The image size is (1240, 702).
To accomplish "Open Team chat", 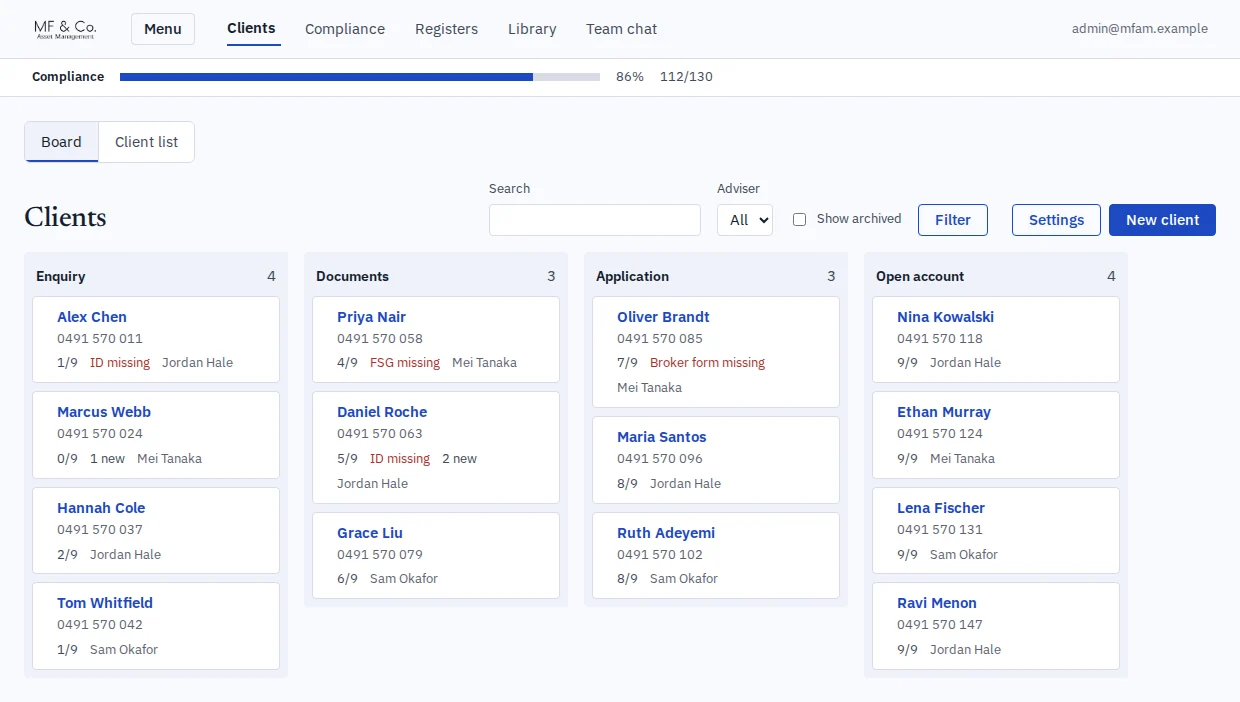I will (x=621, y=29).
